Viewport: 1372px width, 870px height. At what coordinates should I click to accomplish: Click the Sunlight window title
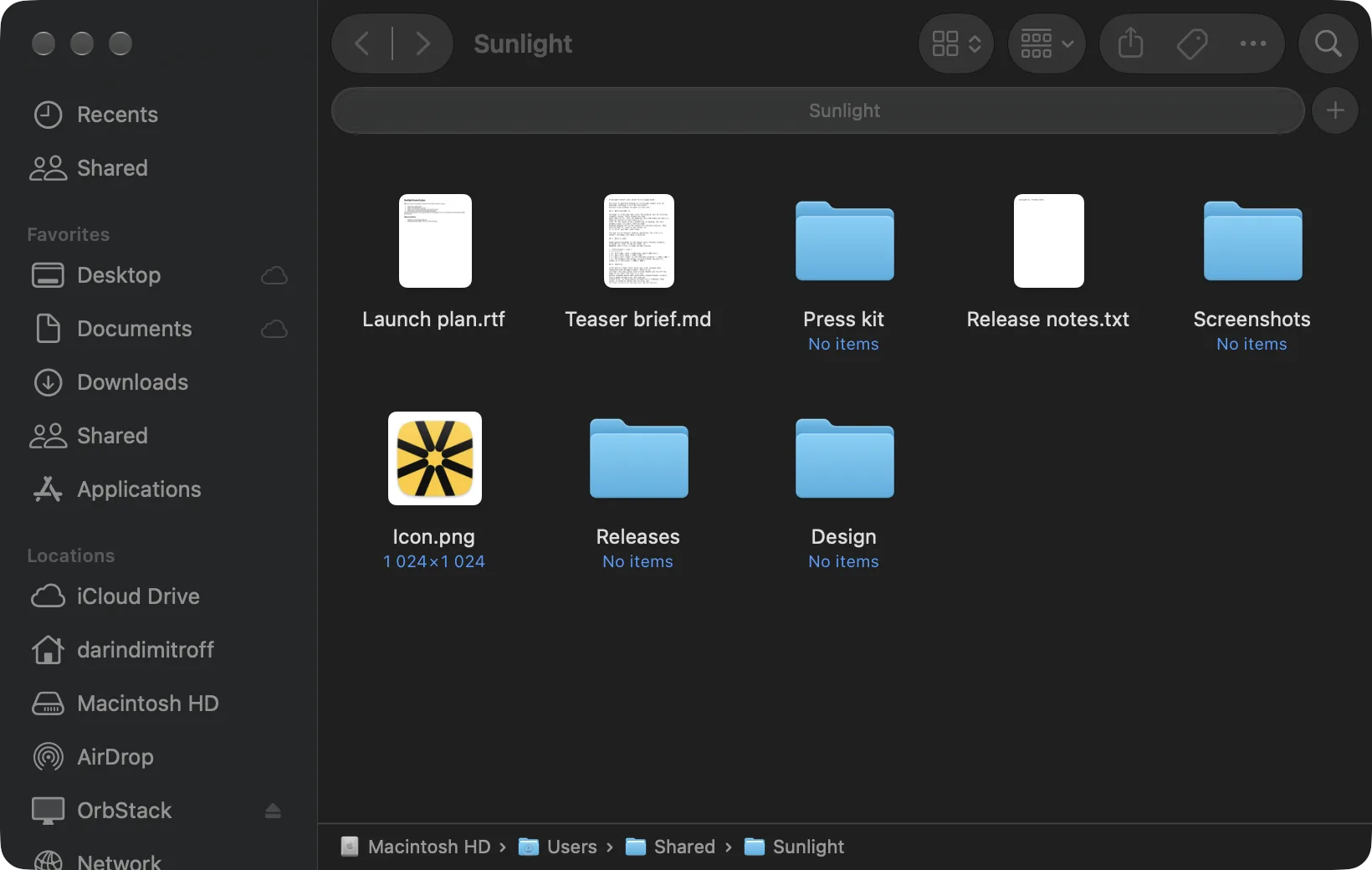pos(523,43)
